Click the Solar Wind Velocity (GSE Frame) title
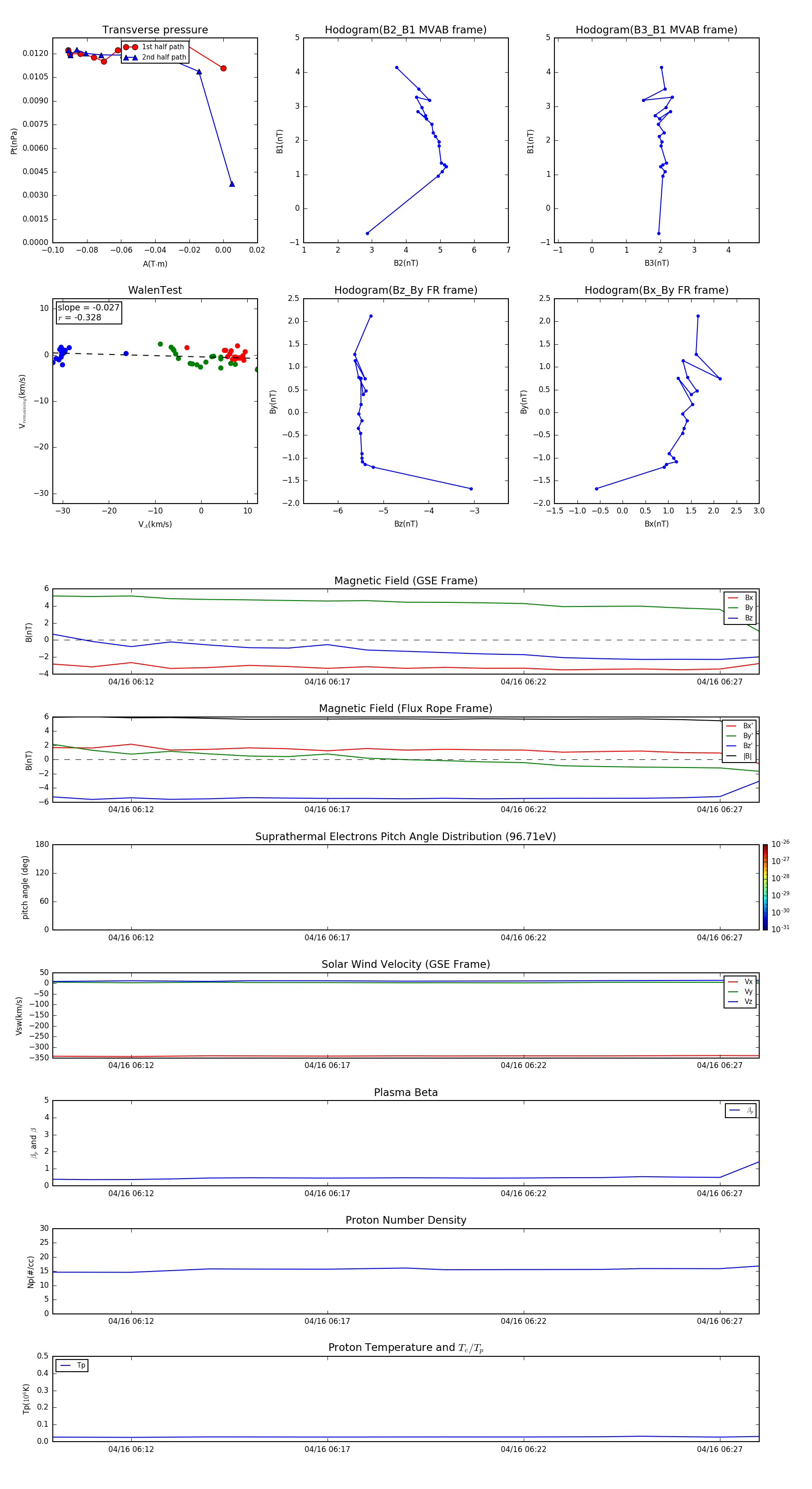Image resolution: width=812 pixels, height=1489 pixels. pyautogui.click(x=406, y=964)
